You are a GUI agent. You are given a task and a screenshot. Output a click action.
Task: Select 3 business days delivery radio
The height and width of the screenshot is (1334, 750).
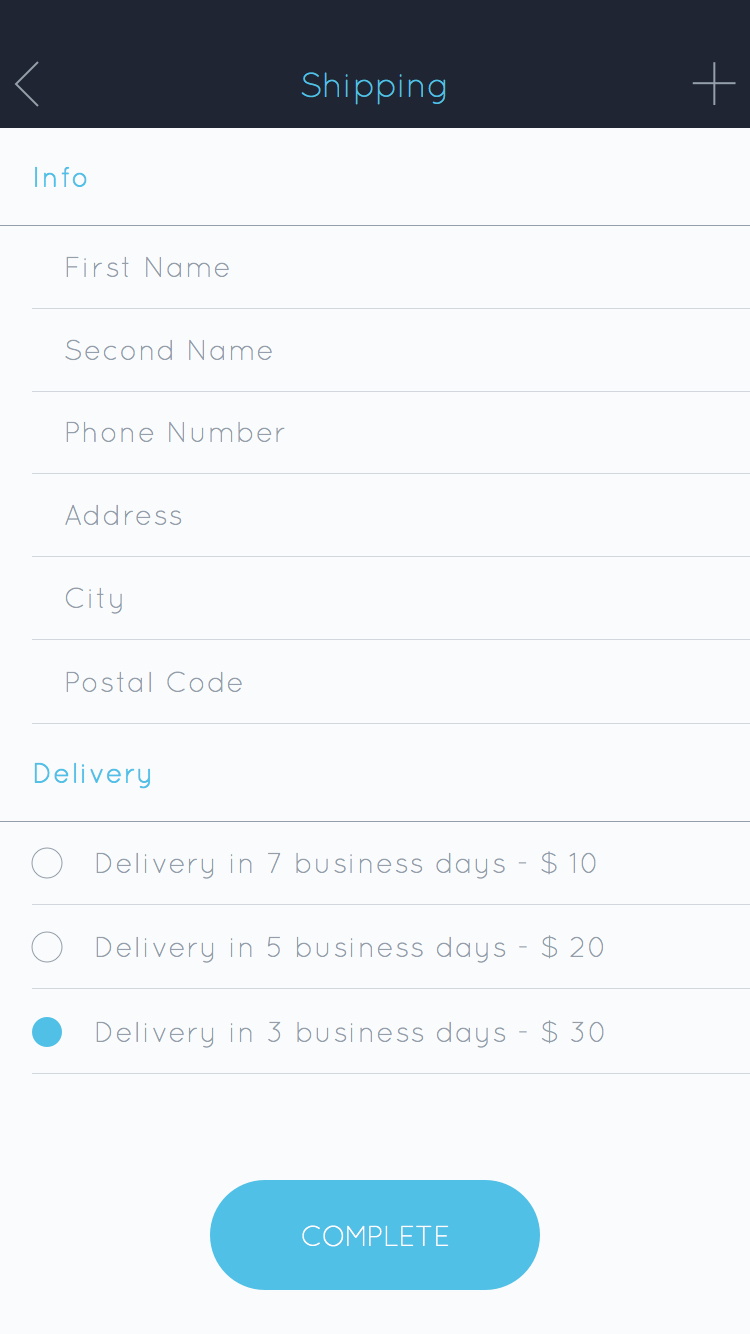point(47,1032)
